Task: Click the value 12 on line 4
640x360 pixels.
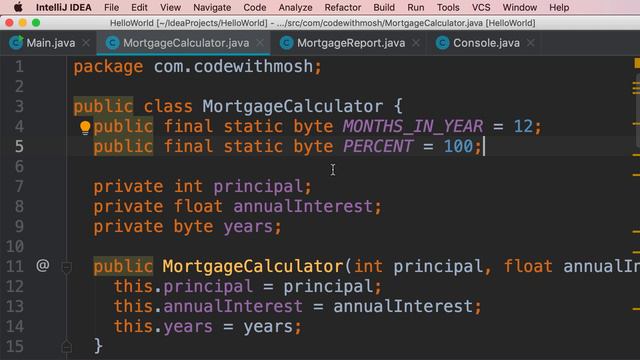Action: pos(523,127)
